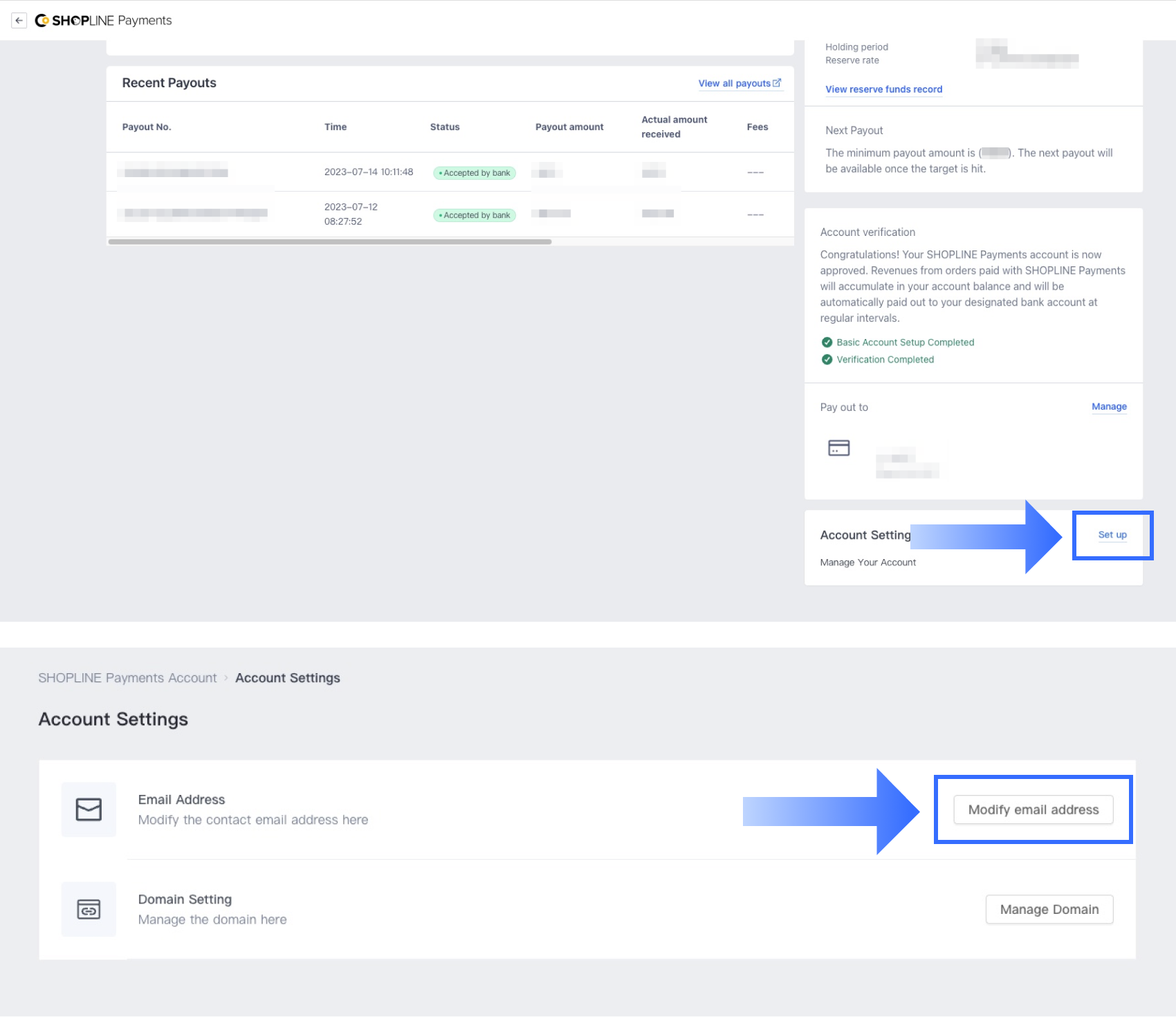The width and height of the screenshot is (1176, 1017).
Task: Click the Payout amount column header
Action: click(569, 127)
